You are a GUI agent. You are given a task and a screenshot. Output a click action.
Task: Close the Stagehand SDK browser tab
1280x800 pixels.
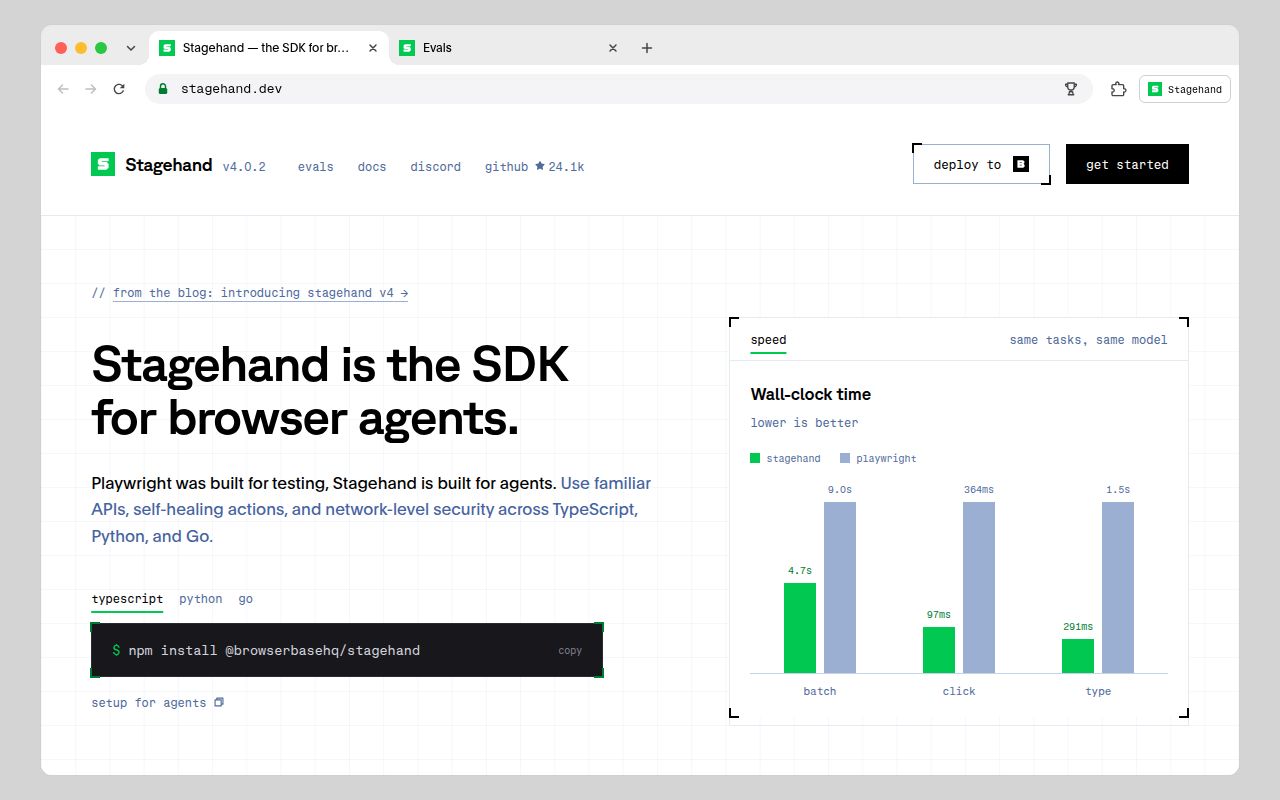(373, 48)
